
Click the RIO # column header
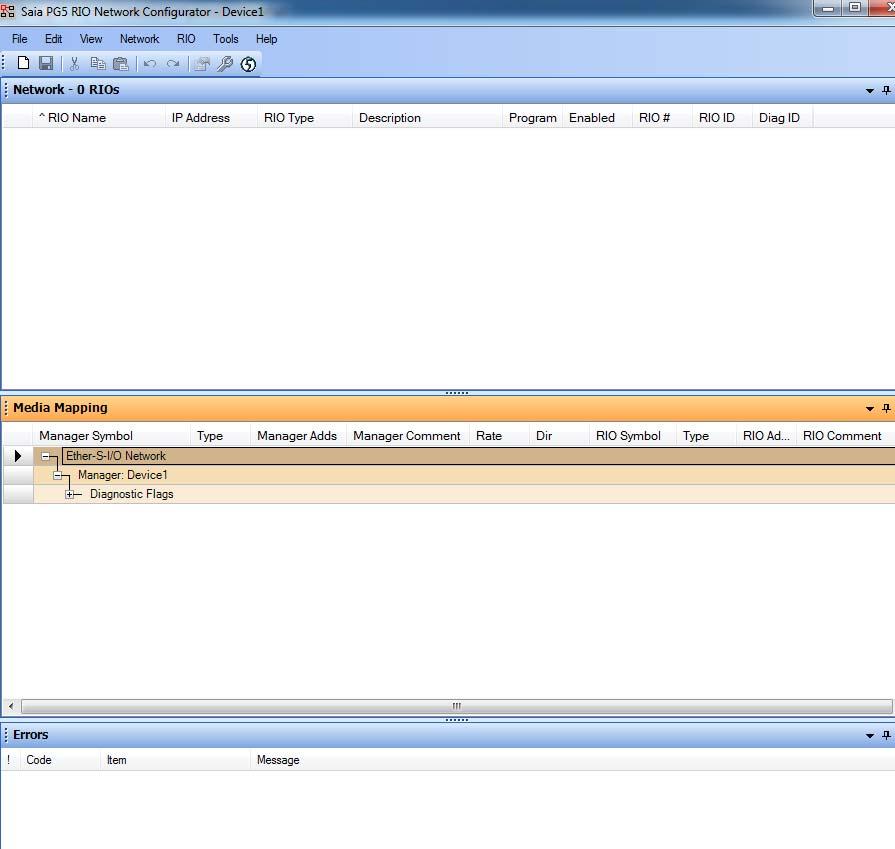tap(662, 118)
